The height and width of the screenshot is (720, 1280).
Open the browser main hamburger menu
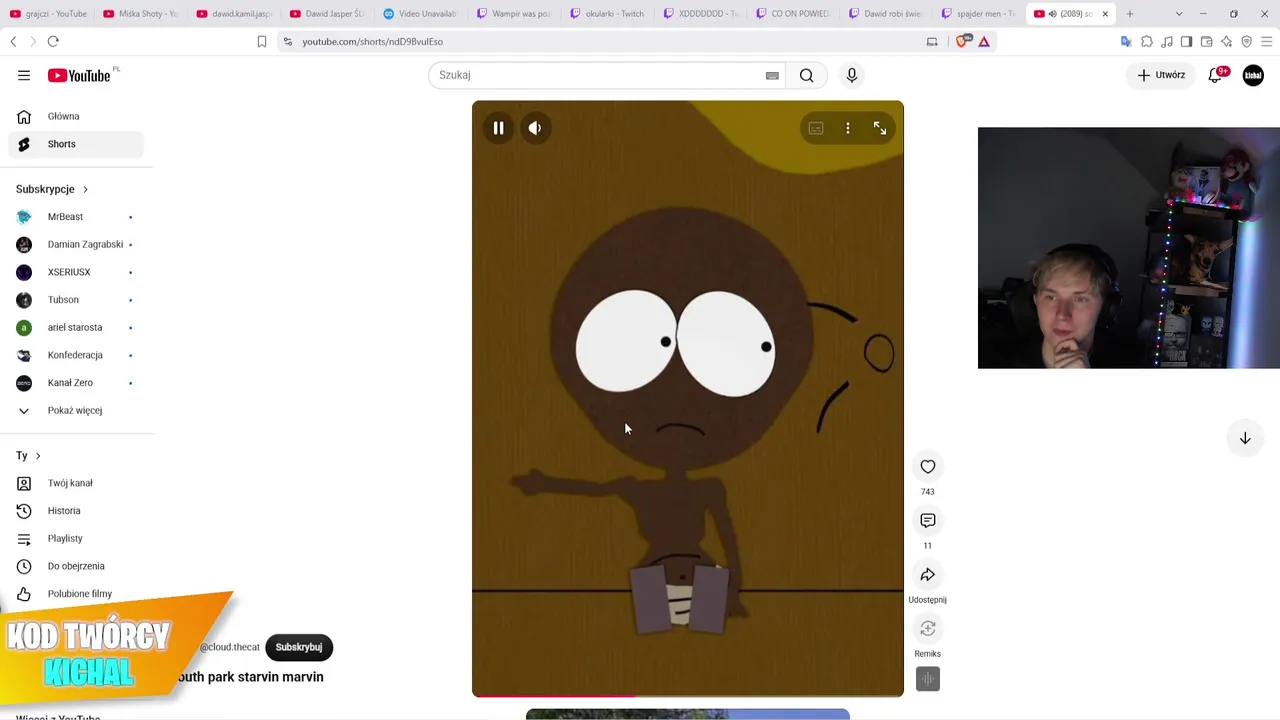(1267, 42)
